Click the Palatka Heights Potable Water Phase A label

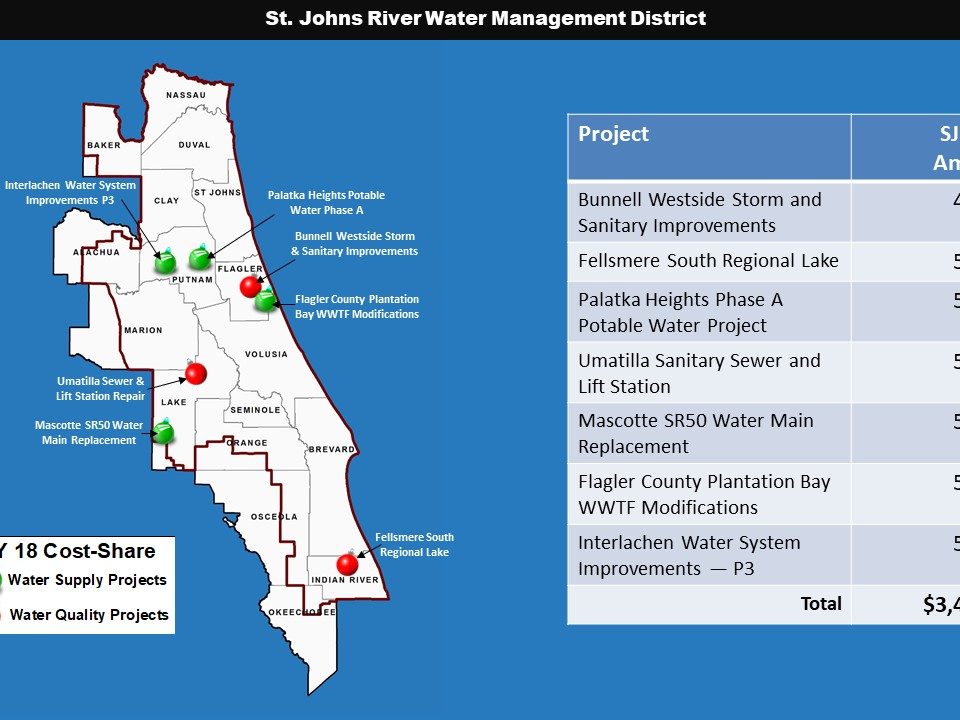click(x=326, y=203)
